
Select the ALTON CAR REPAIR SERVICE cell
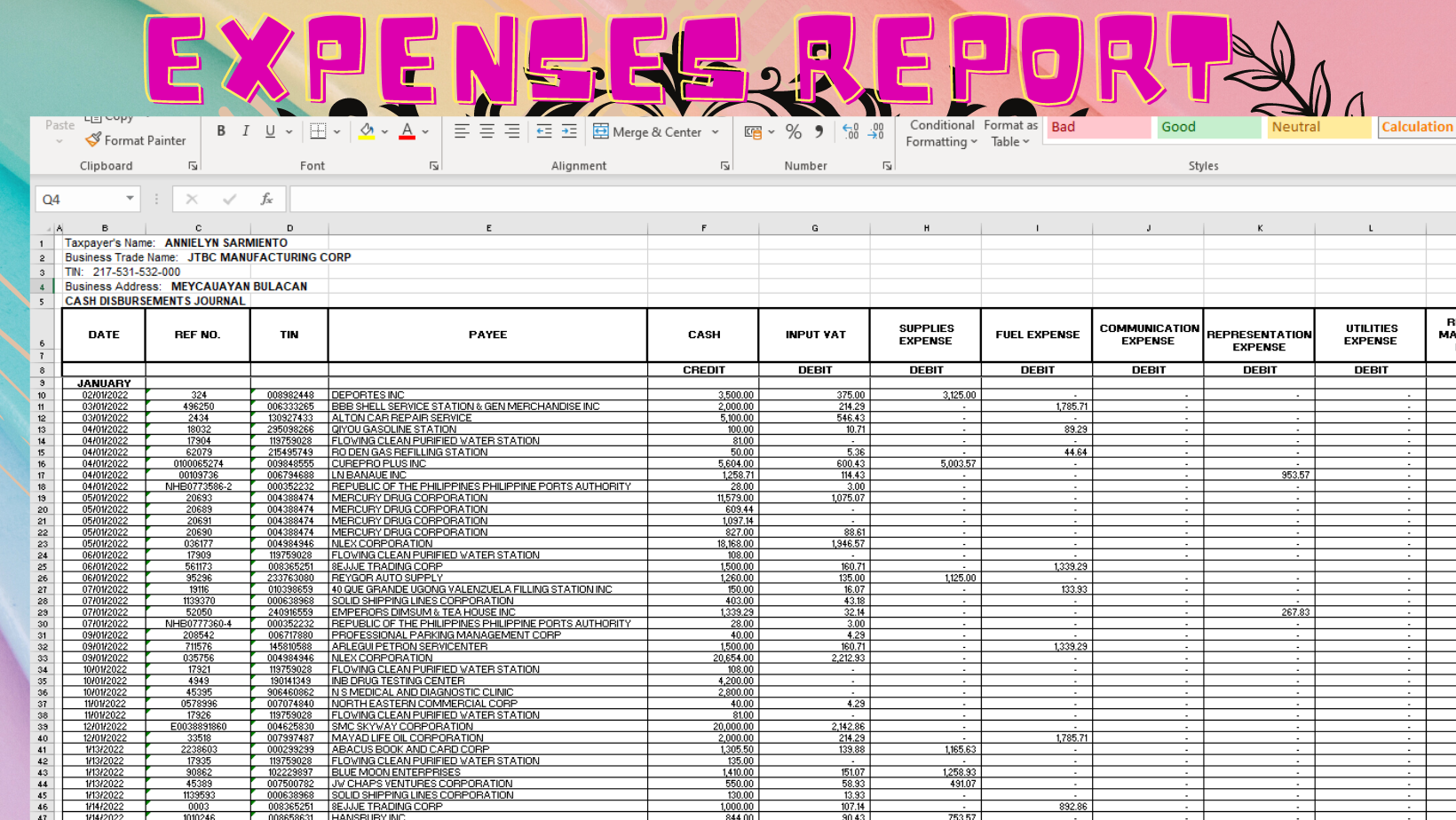coord(488,418)
